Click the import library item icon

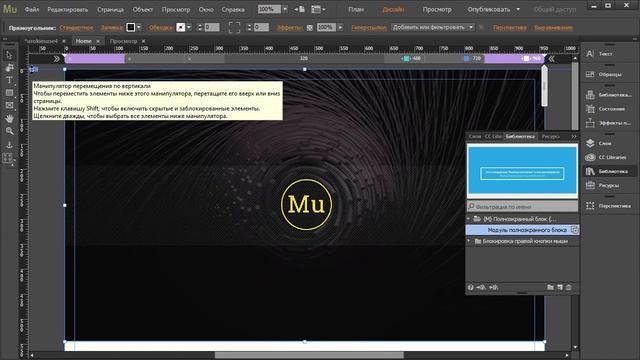click(481, 287)
